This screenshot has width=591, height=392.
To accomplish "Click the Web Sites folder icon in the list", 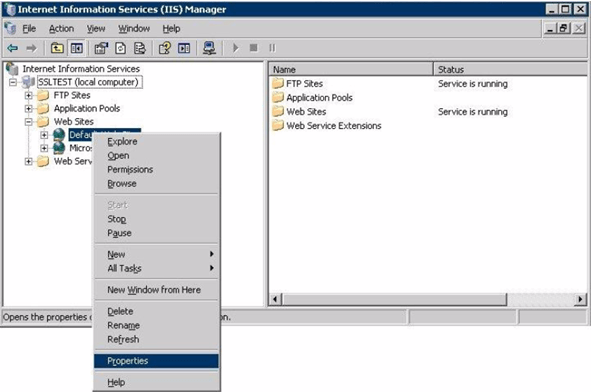I will click(x=278, y=112).
